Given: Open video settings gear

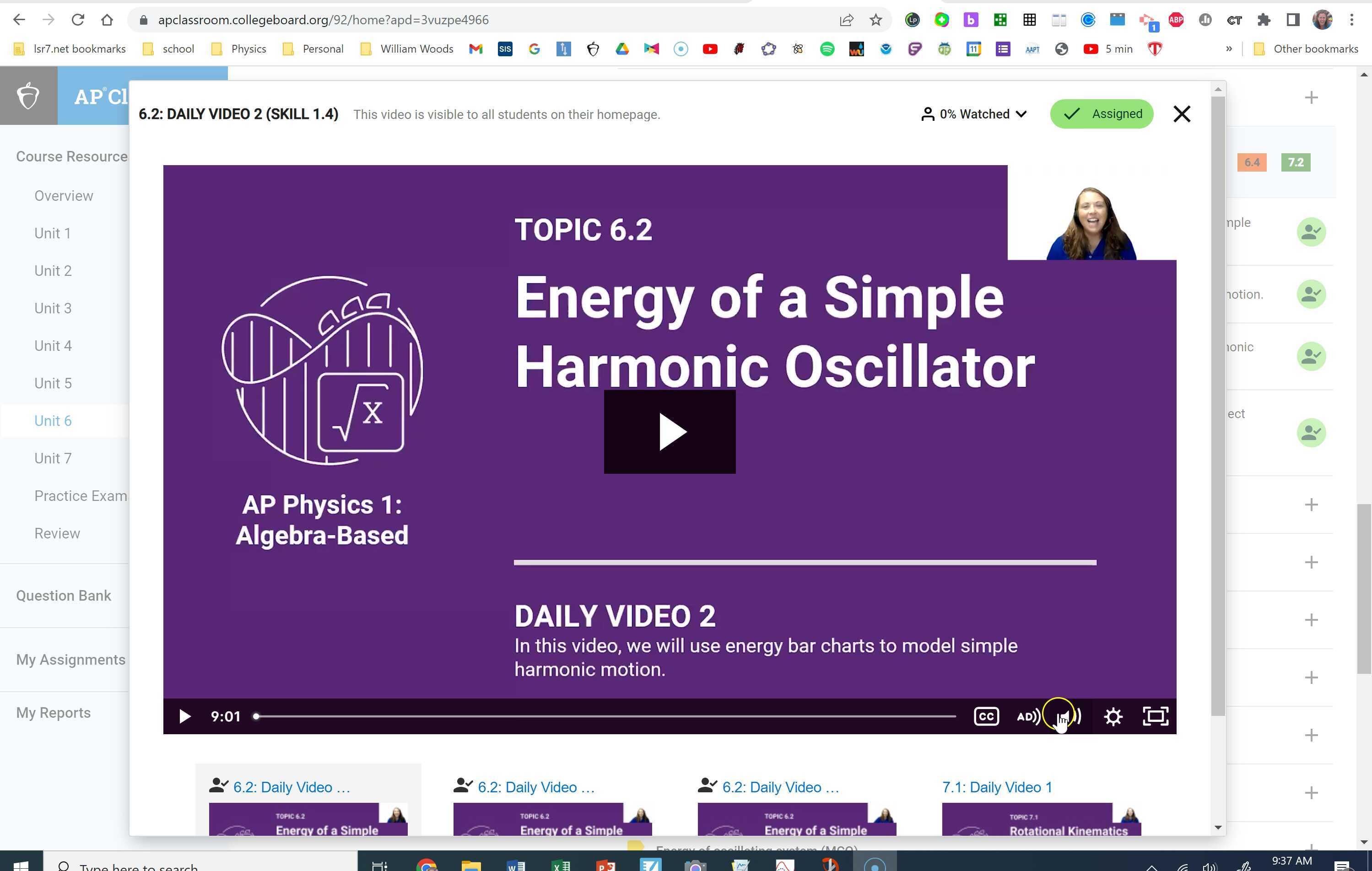Looking at the screenshot, I should [x=1113, y=717].
